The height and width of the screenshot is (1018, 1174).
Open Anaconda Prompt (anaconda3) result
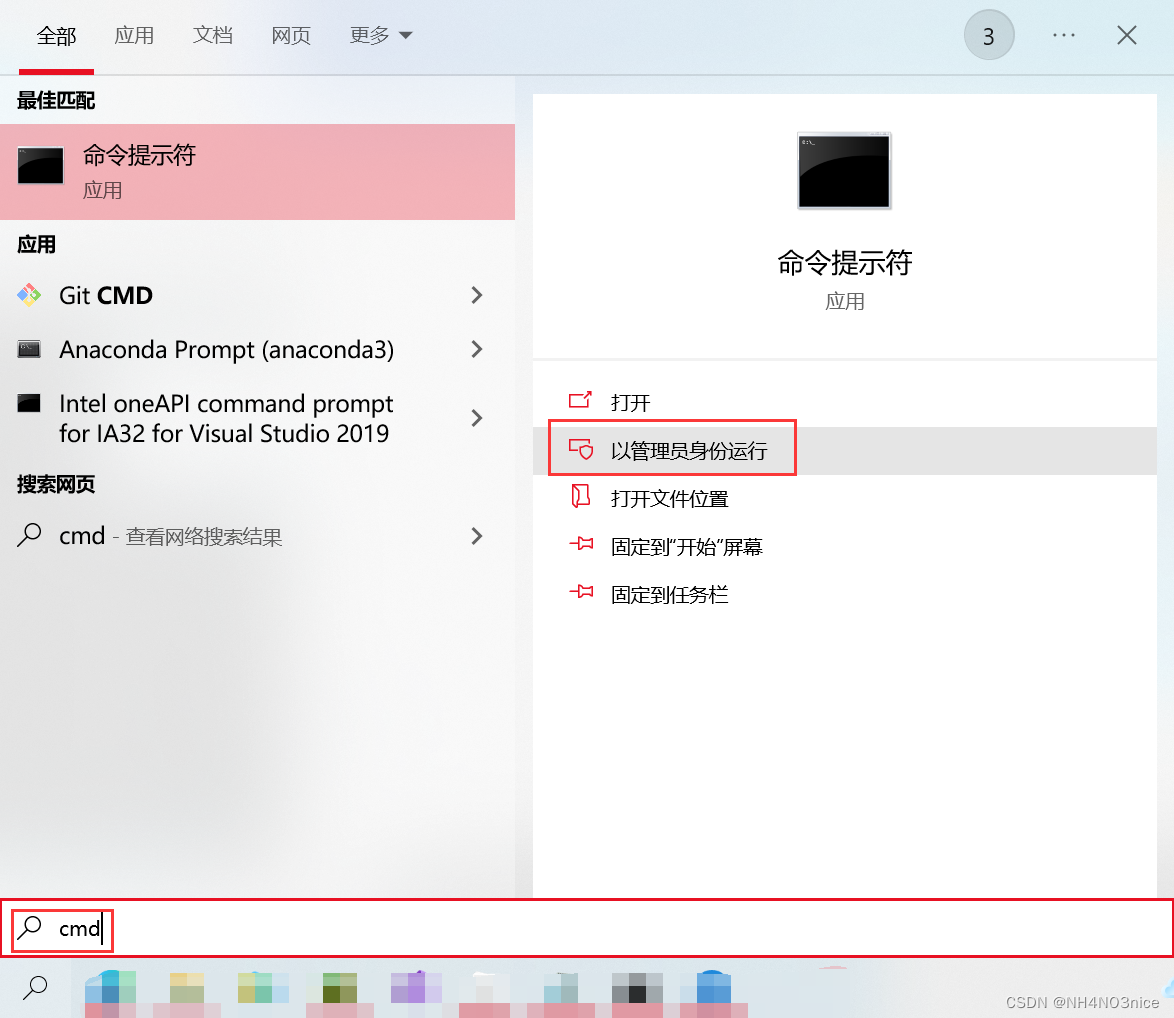(x=258, y=350)
